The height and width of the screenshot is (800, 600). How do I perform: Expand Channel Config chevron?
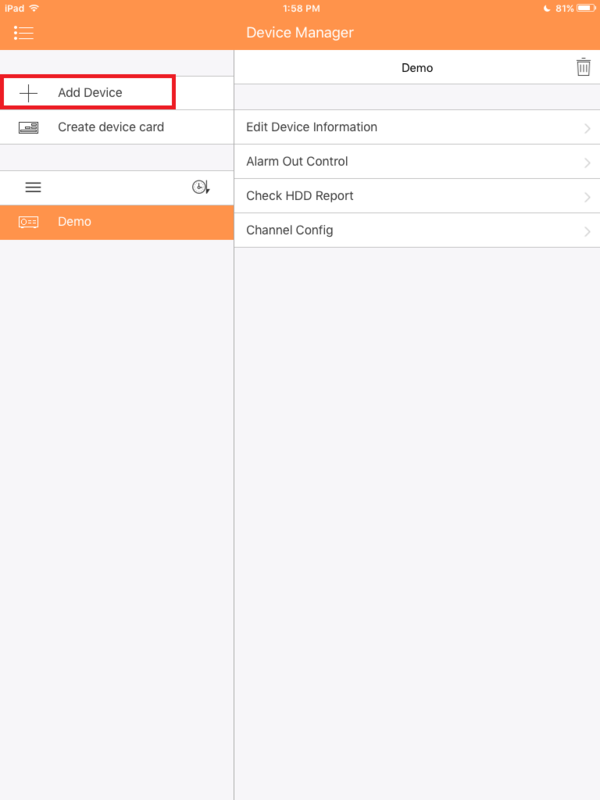click(x=587, y=232)
